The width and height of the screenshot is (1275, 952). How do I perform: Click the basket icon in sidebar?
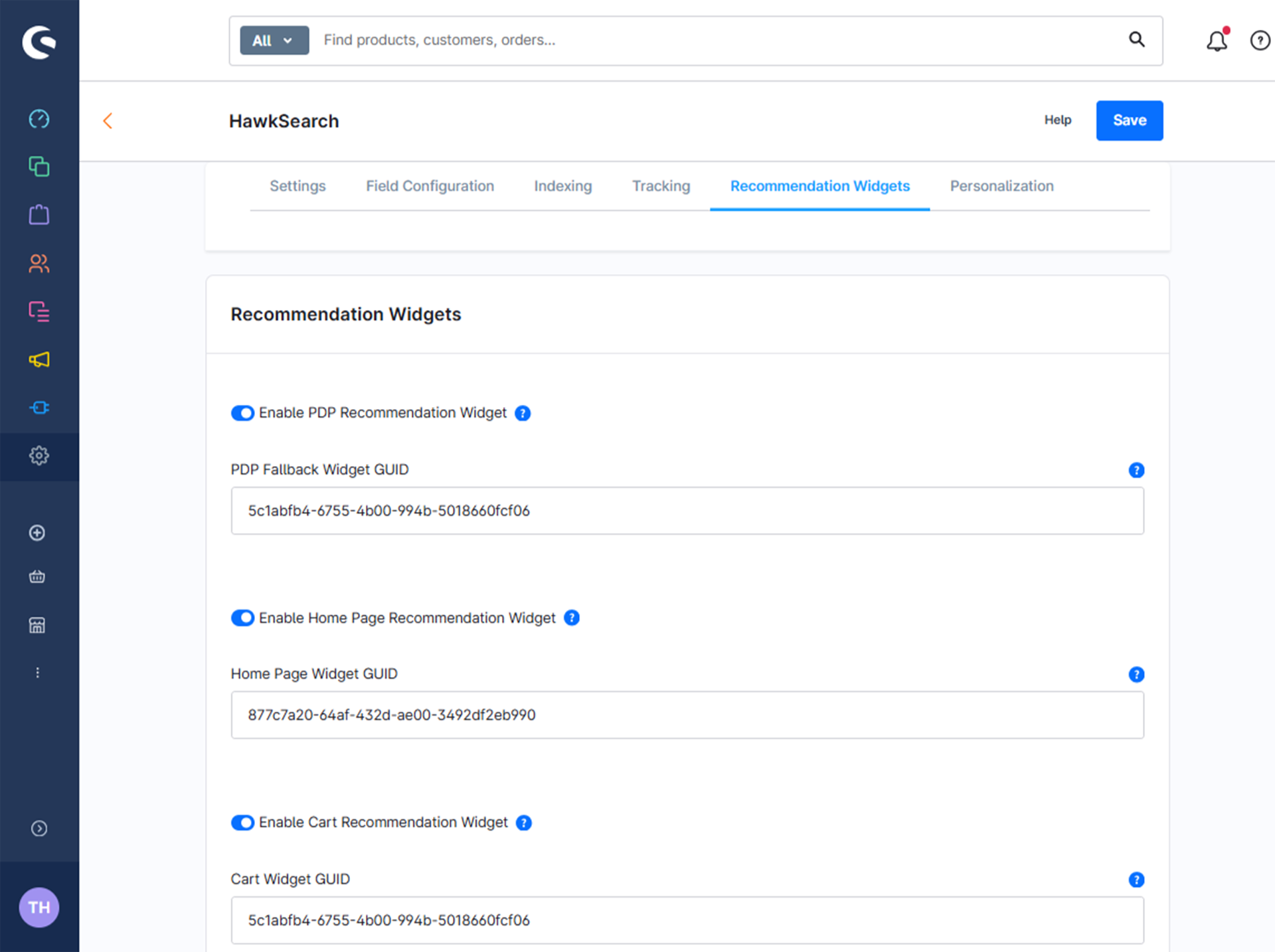37,577
